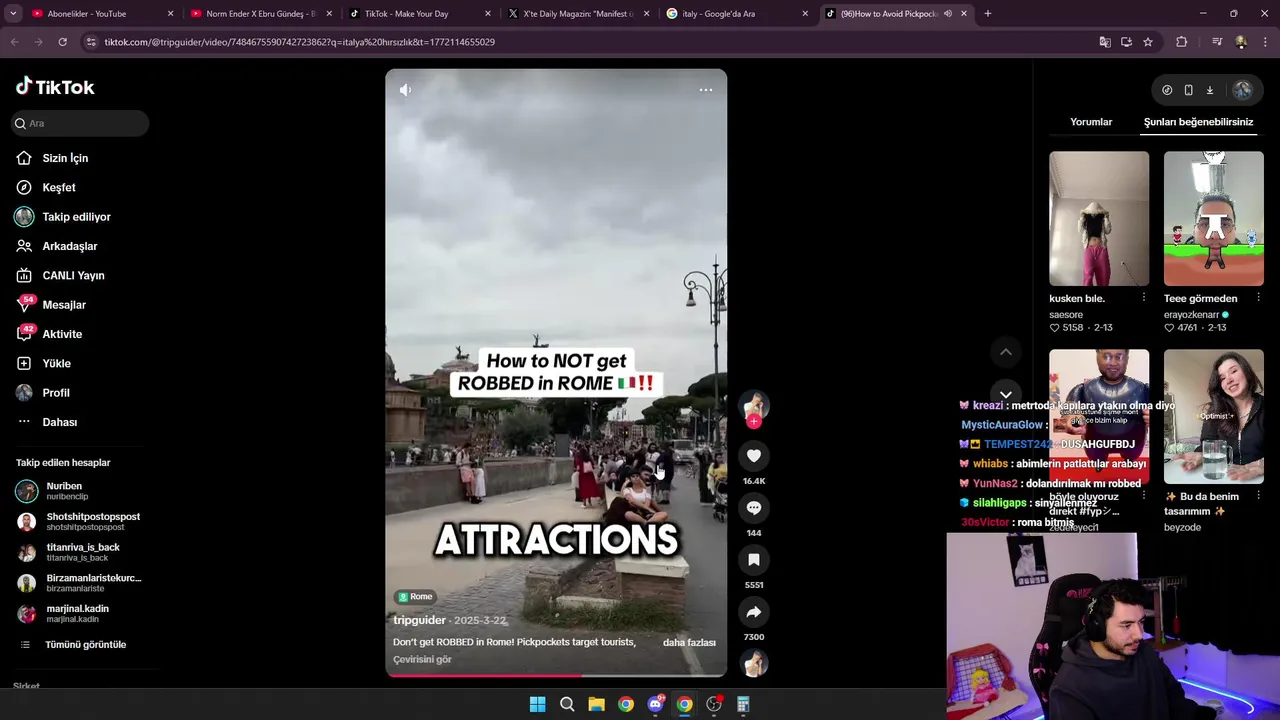Open tripguider's profile name link

pyautogui.click(x=419, y=620)
